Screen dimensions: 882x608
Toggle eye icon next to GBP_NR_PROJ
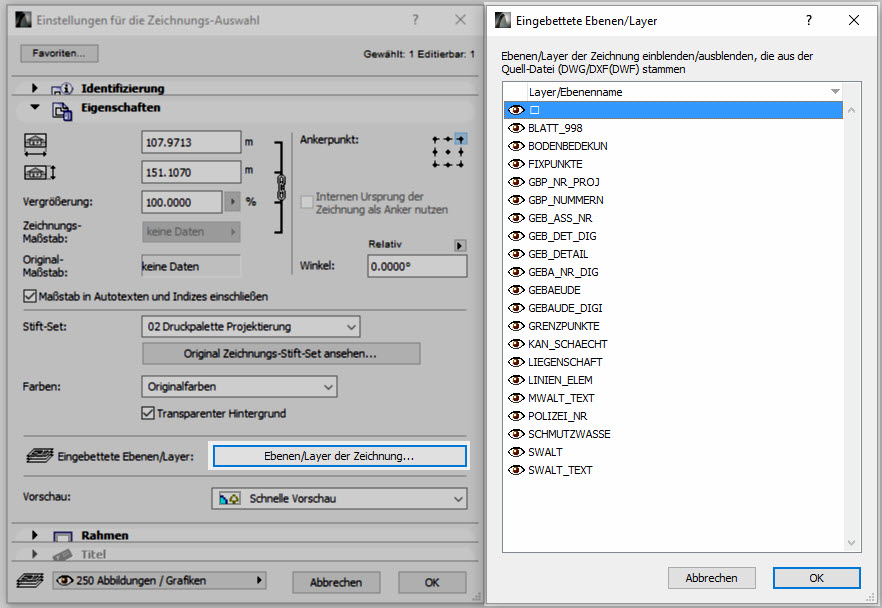tap(516, 182)
